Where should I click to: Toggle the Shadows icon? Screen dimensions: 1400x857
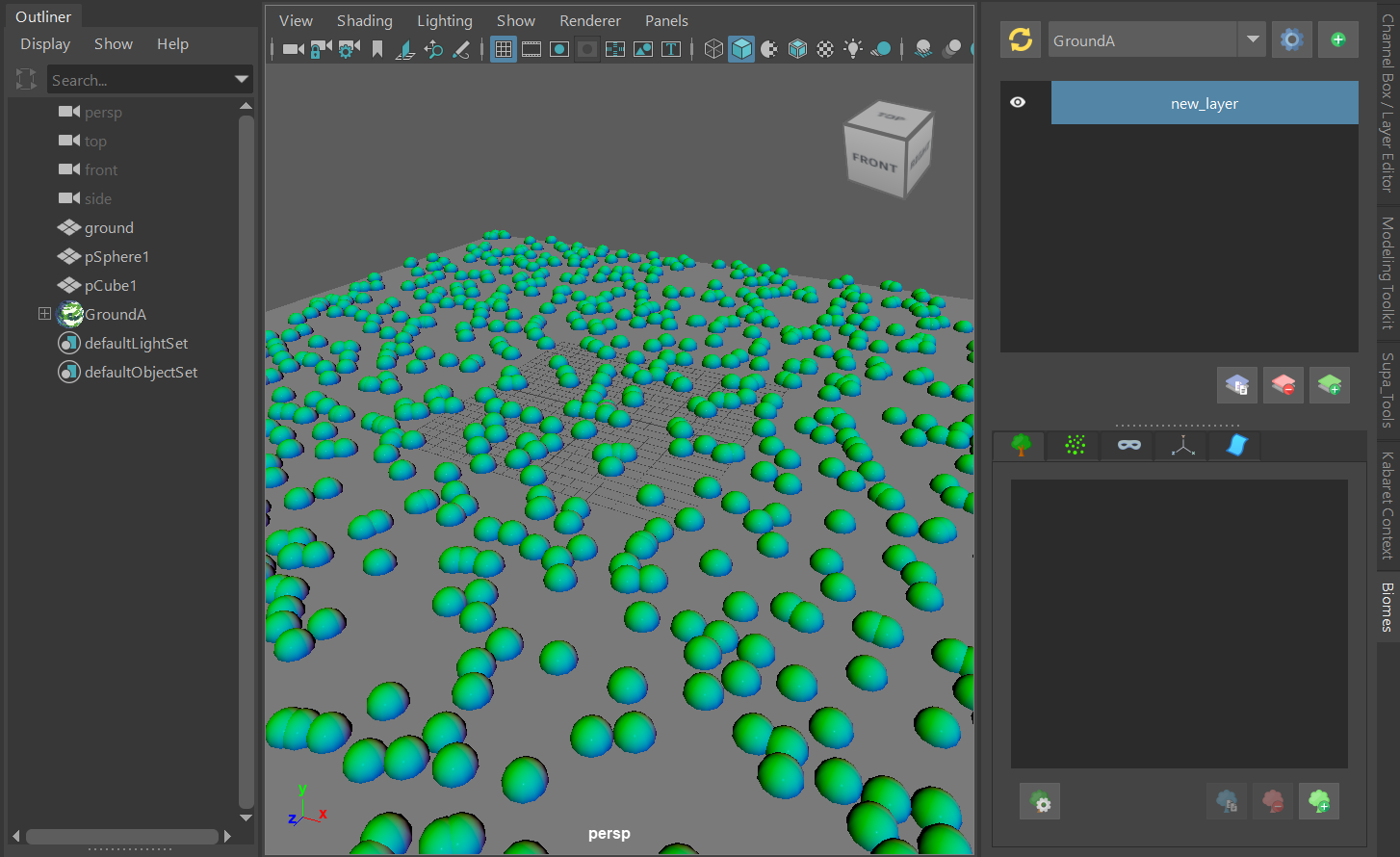point(881,49)
